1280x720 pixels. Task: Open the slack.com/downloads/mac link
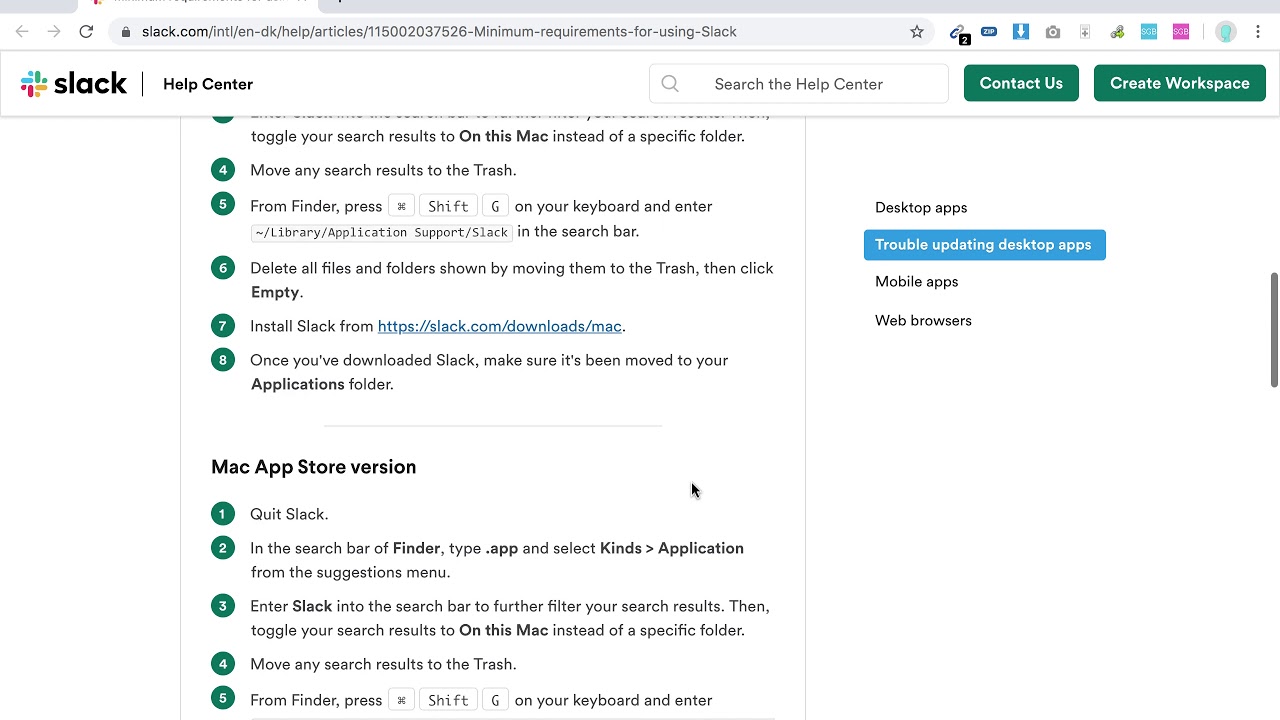pyautogui.click(x=500, y=326)
